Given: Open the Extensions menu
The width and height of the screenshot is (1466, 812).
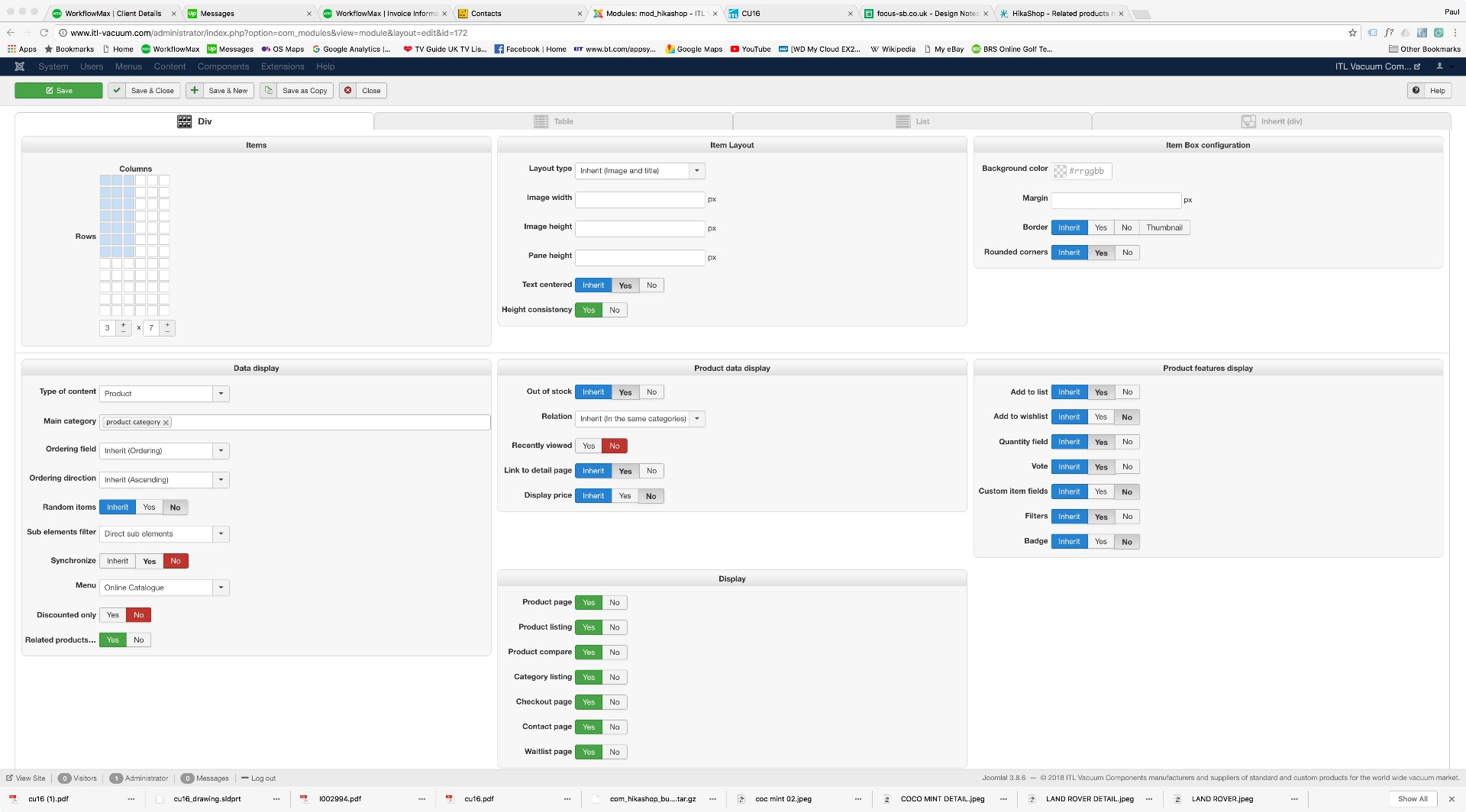Looking at the screenshot, I should pos(282,66).
